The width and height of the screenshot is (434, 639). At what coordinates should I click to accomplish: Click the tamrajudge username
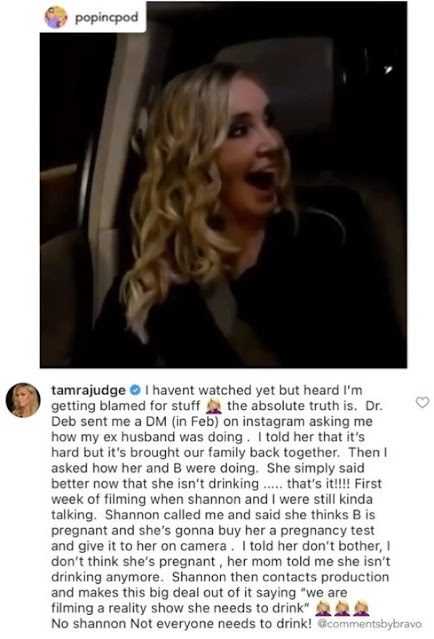pos(88,390)
